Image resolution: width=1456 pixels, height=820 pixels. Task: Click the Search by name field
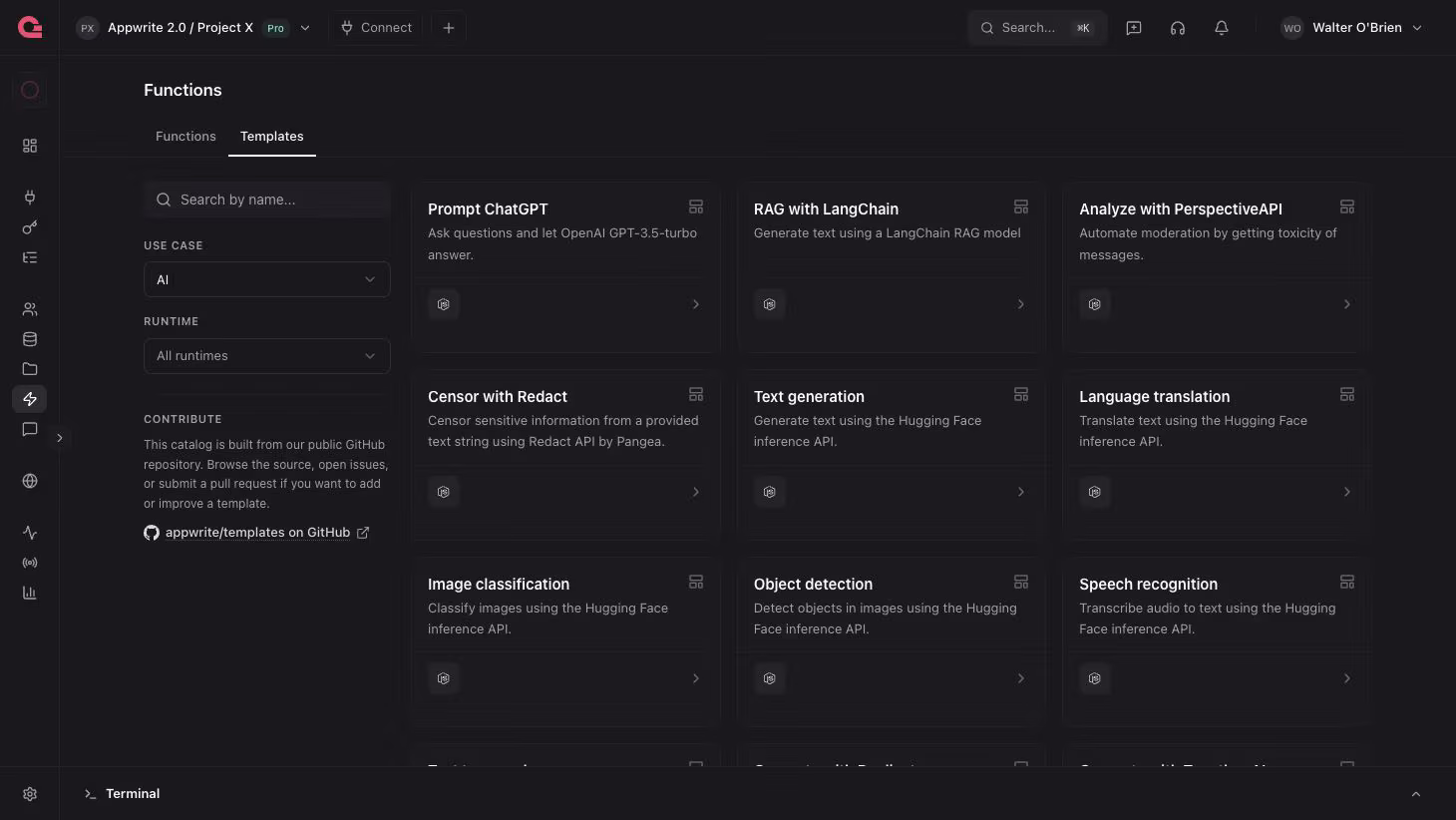[266, 200]
